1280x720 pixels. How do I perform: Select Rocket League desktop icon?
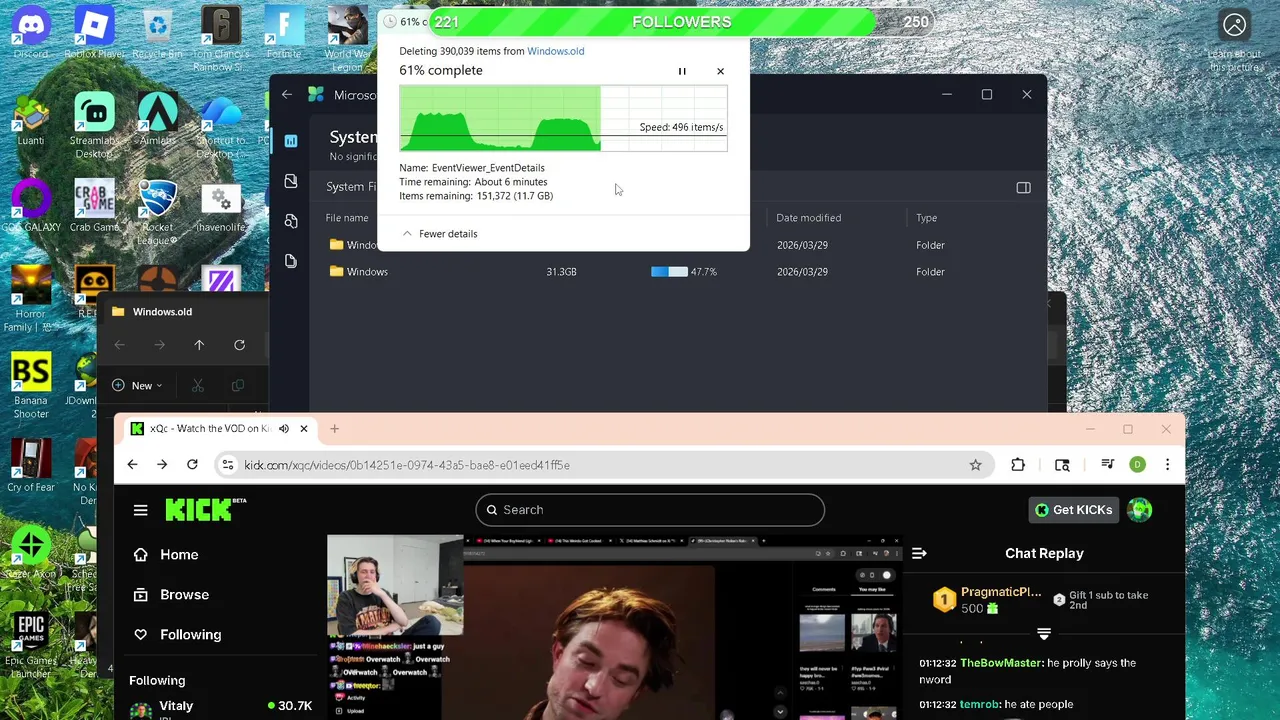pos(157,213)
